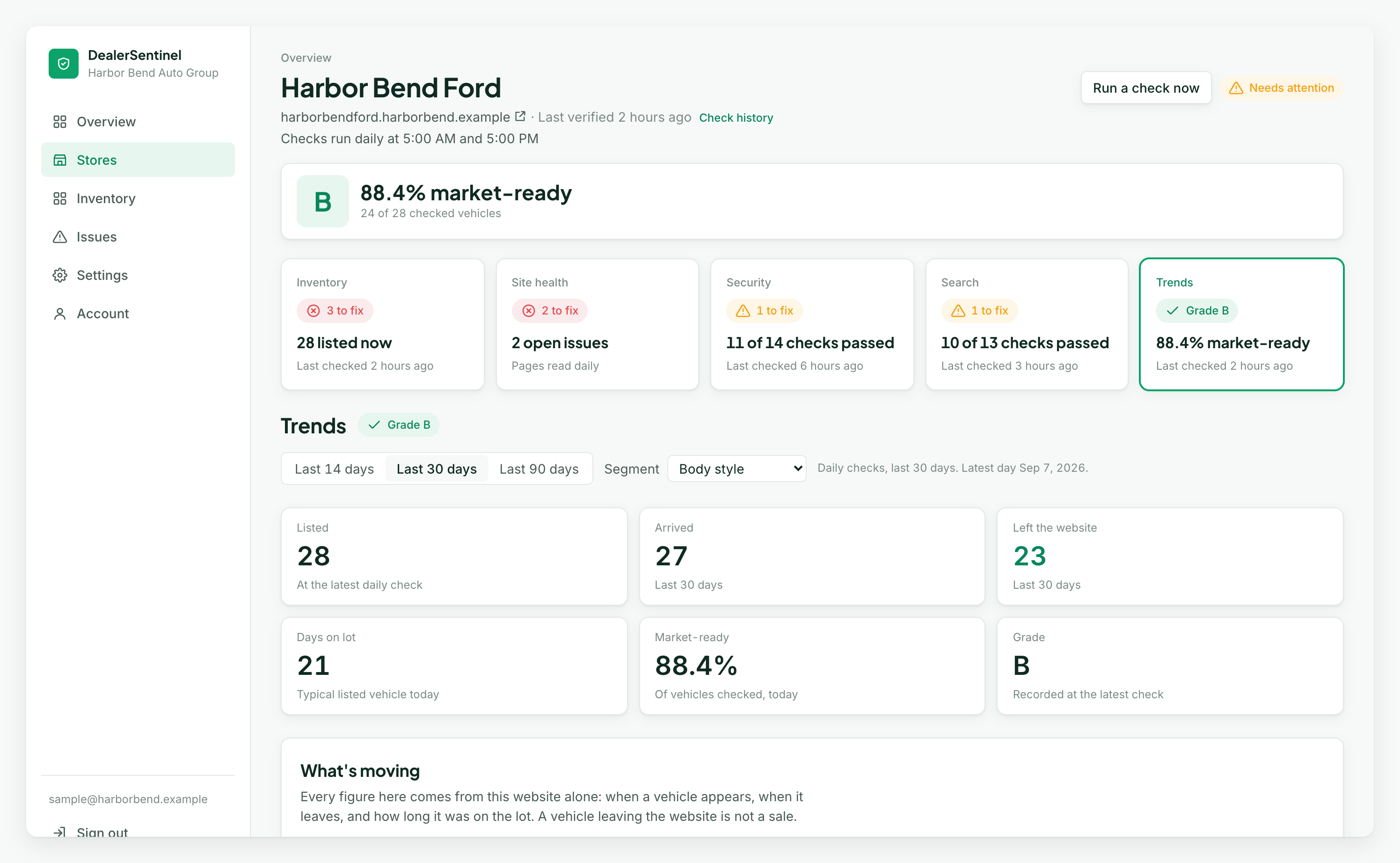
Task: Click the Stores storefront icon in sidebar
Action: (60, 160)
